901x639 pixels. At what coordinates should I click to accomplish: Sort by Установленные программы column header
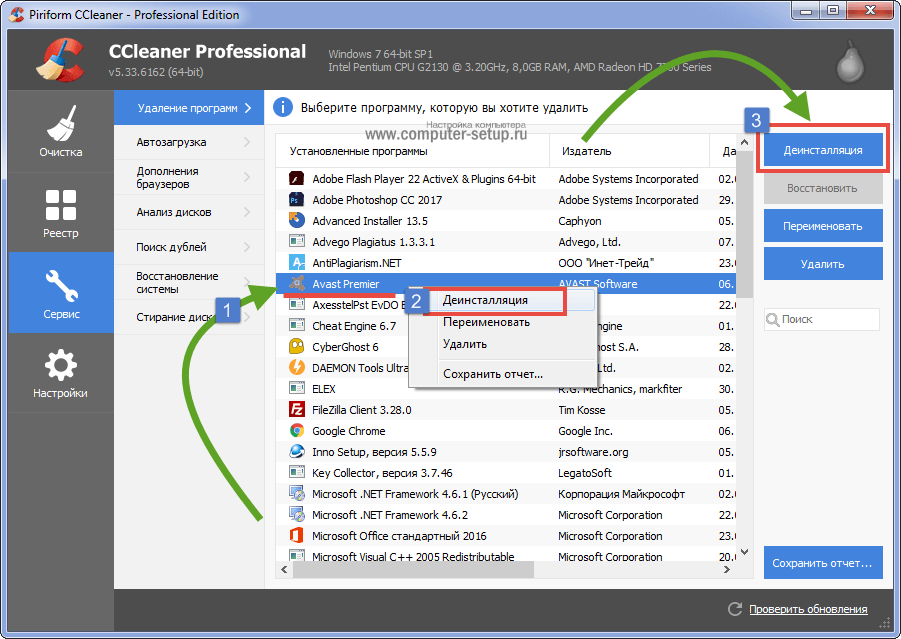point(413,151)
